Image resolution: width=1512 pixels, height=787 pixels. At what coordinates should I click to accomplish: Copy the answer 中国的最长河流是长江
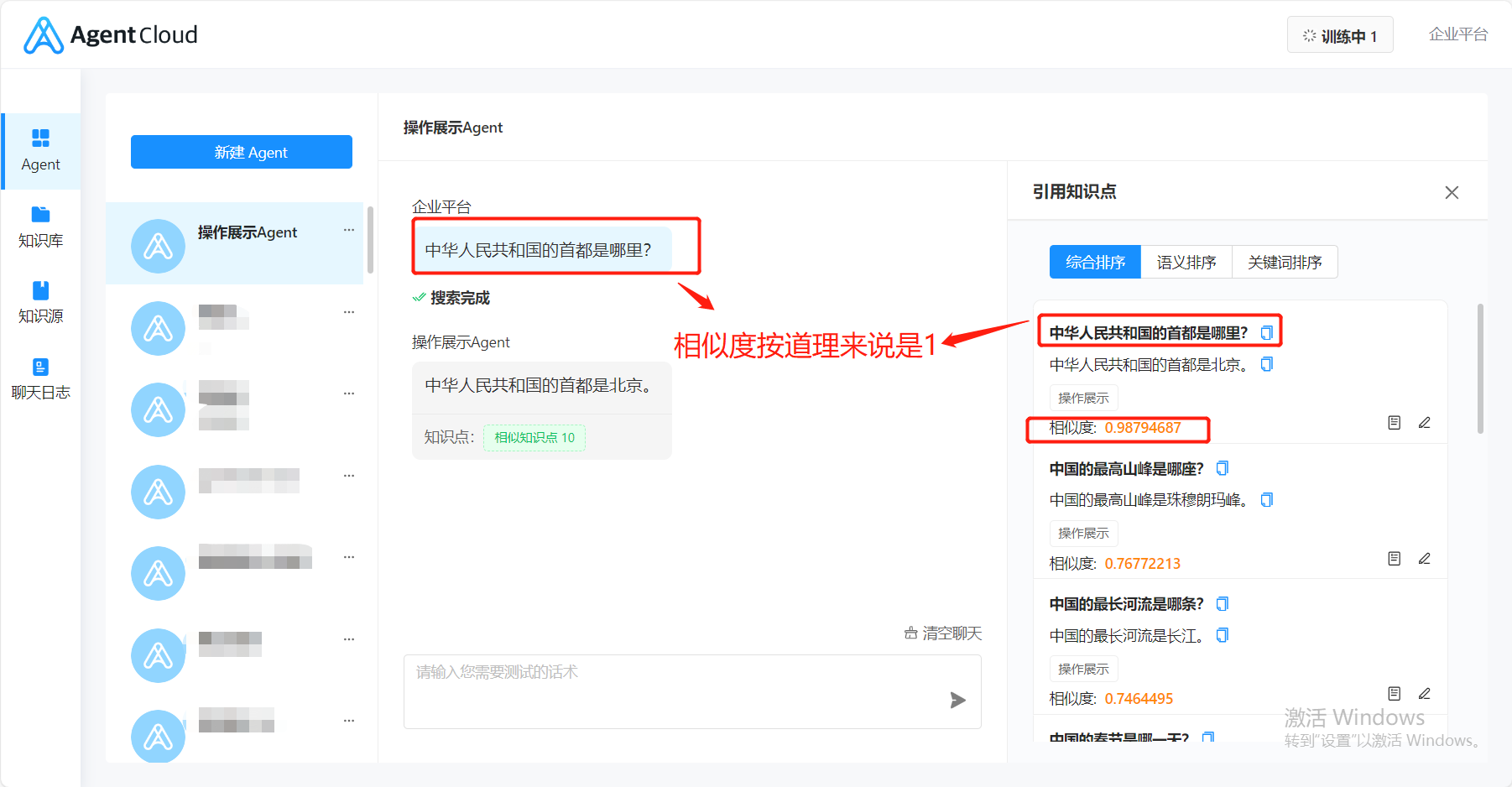[1223, 634]
